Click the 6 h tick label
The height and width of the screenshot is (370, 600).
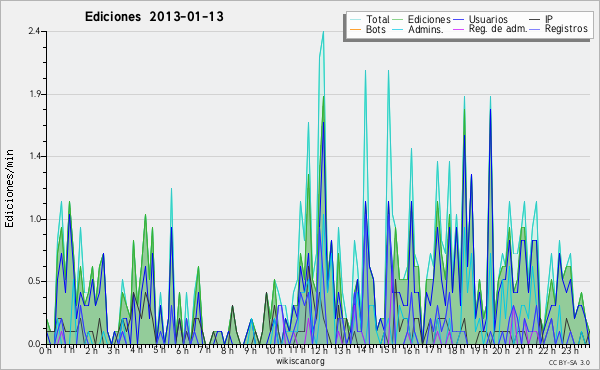point(182,351)
